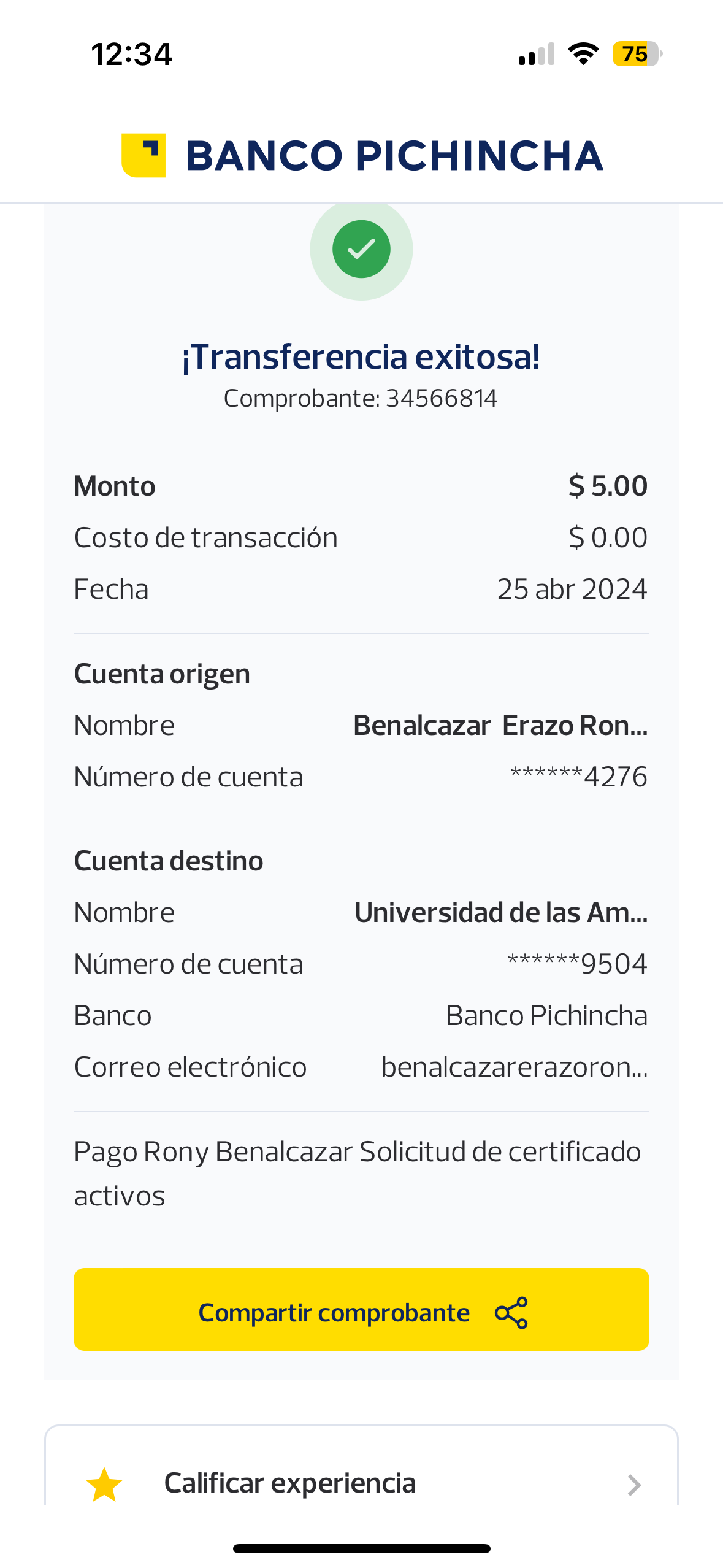Screen dimensions: 723x1568
Task: Tap the home indicator bar at bottom
Action: pos(361,1548)
